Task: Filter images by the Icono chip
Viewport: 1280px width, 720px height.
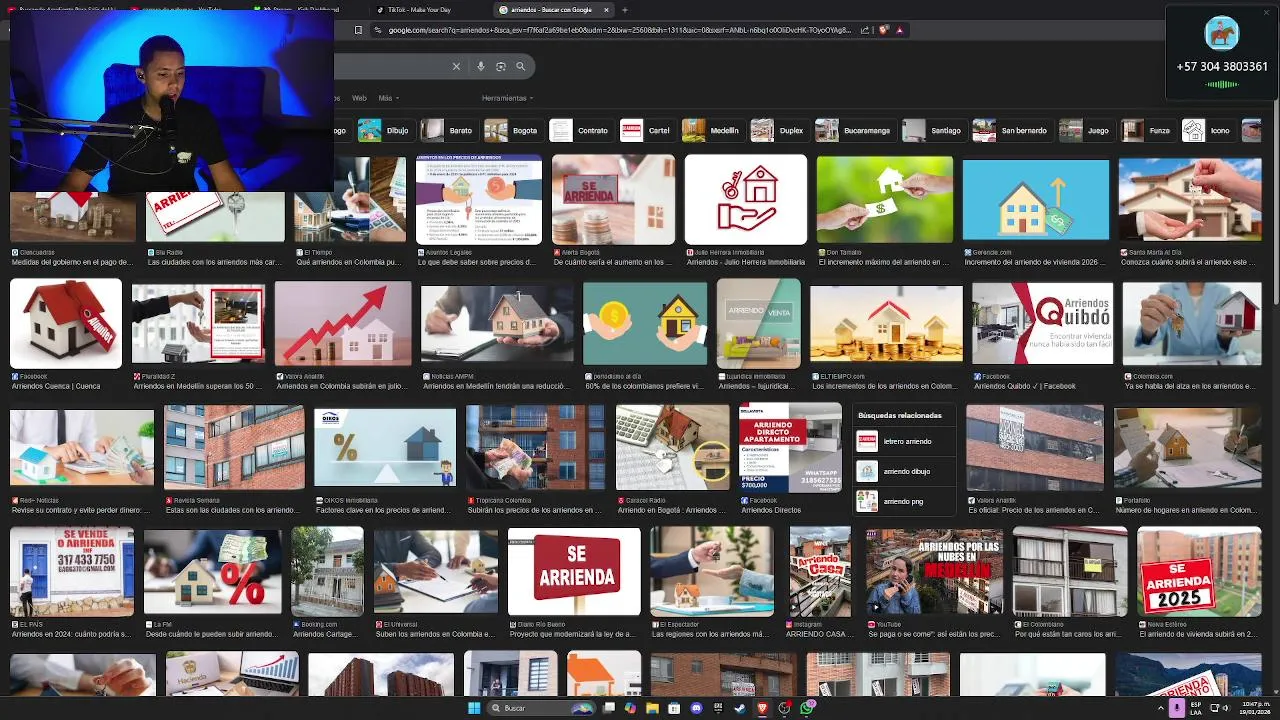Action: tap(1207, 131)
